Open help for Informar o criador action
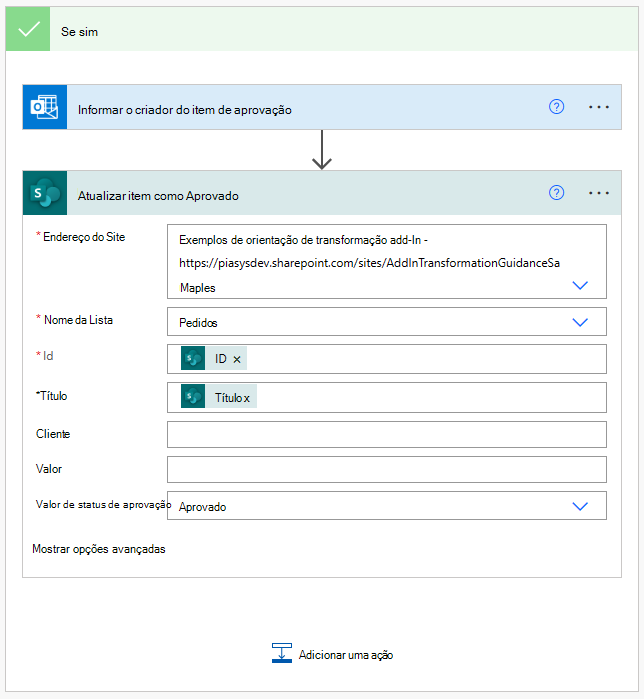 556,107
